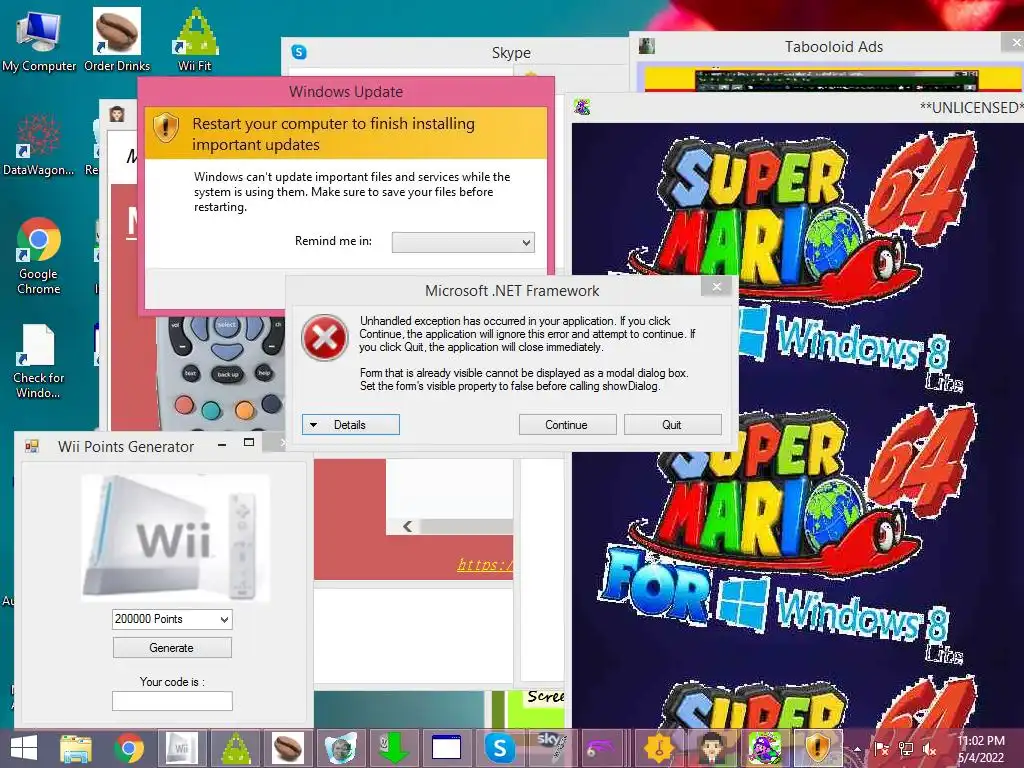Open the blank window taskbar icon
Screen dimensions: 1024x768
tap(447, 748)
